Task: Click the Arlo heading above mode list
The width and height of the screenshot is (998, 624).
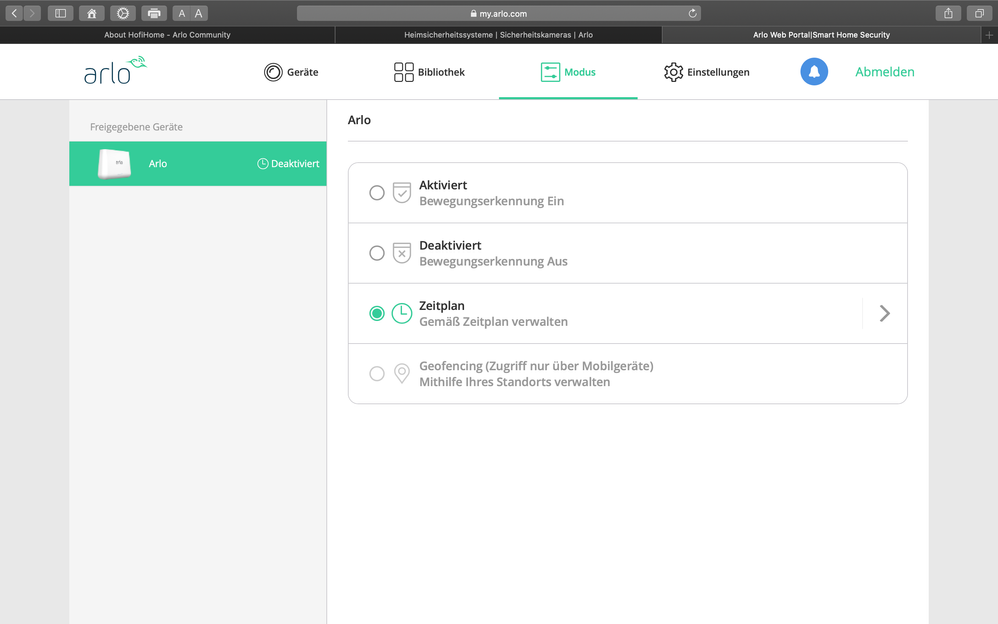Action: pyautogui.click(x=359, y=120)
